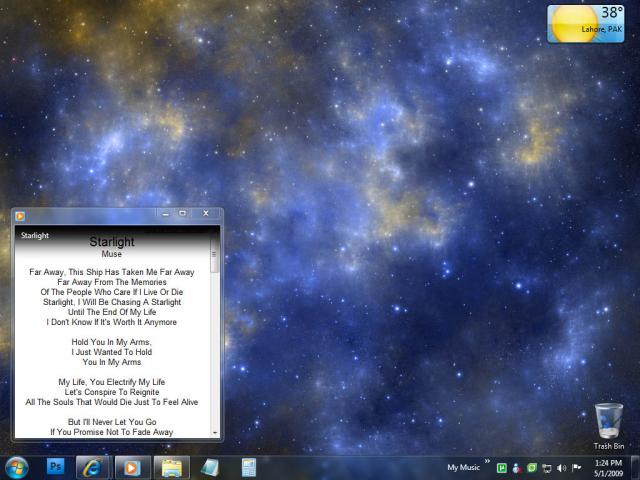The height and width of the screenshot is (480, 640).
Task: Open the Action Center flag icon
Action: (577, 468)
